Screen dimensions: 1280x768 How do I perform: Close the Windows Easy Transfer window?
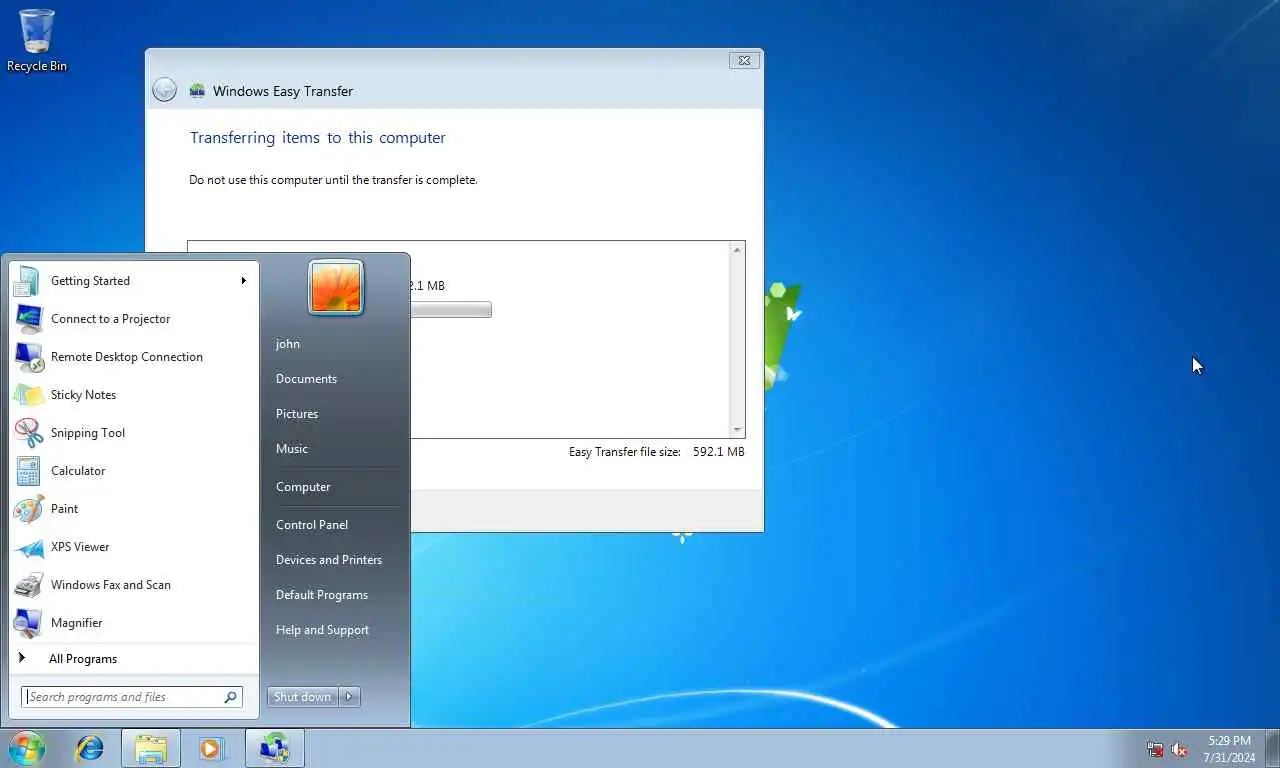743,60
